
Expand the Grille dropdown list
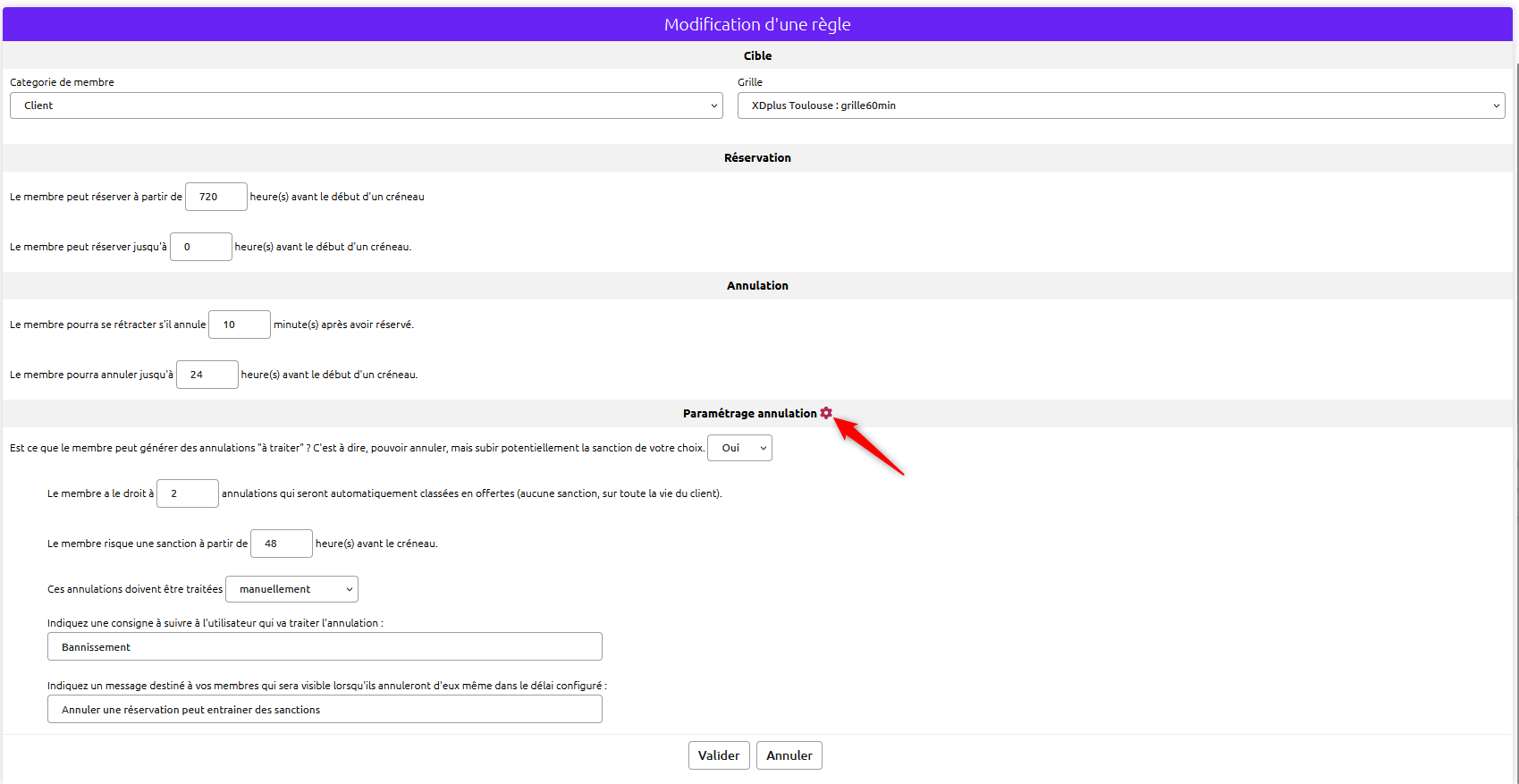(1120, 105)
